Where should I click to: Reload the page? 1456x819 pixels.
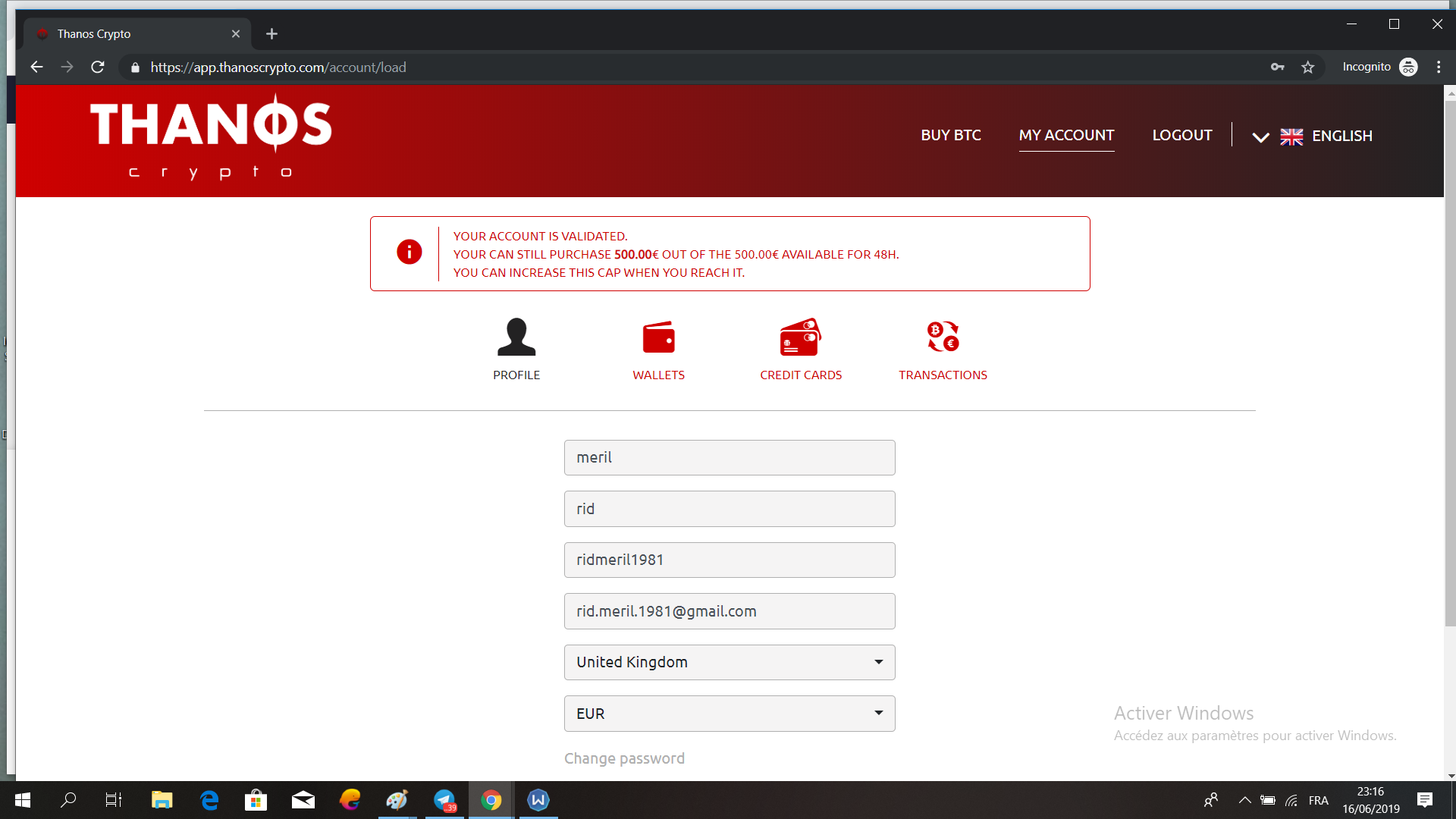point(98,67)
